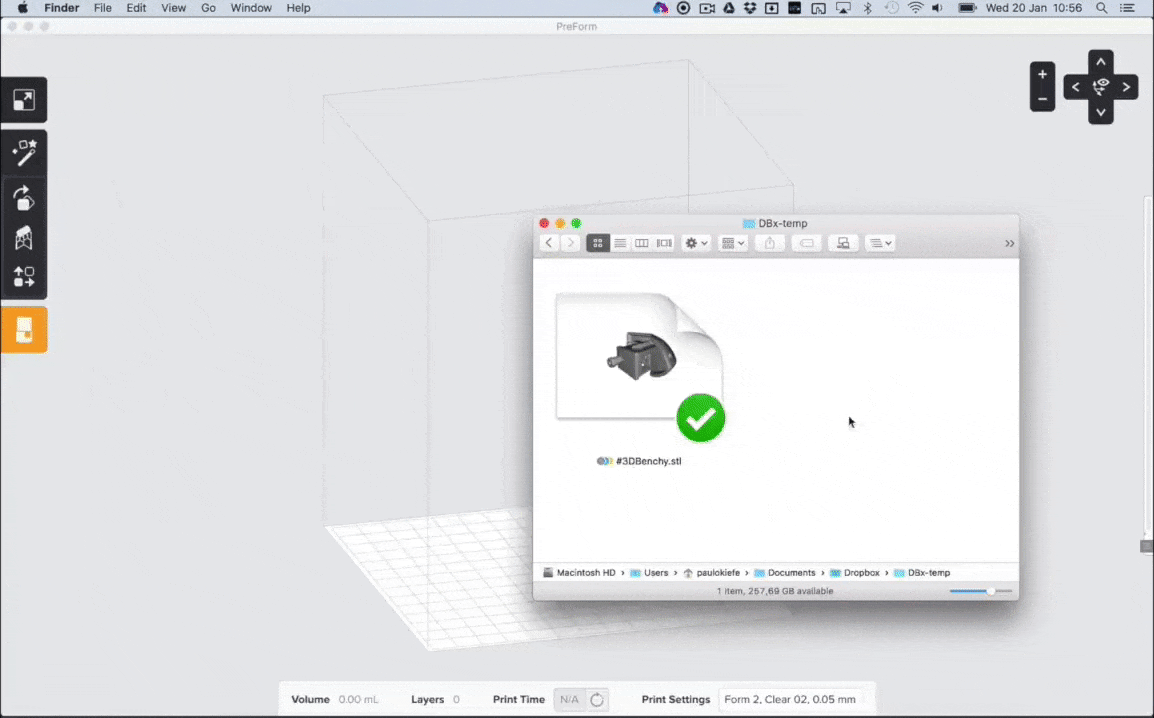Click the Layers count readout
This screenshot has width=1154, height=718.
(x=456, y=700)
